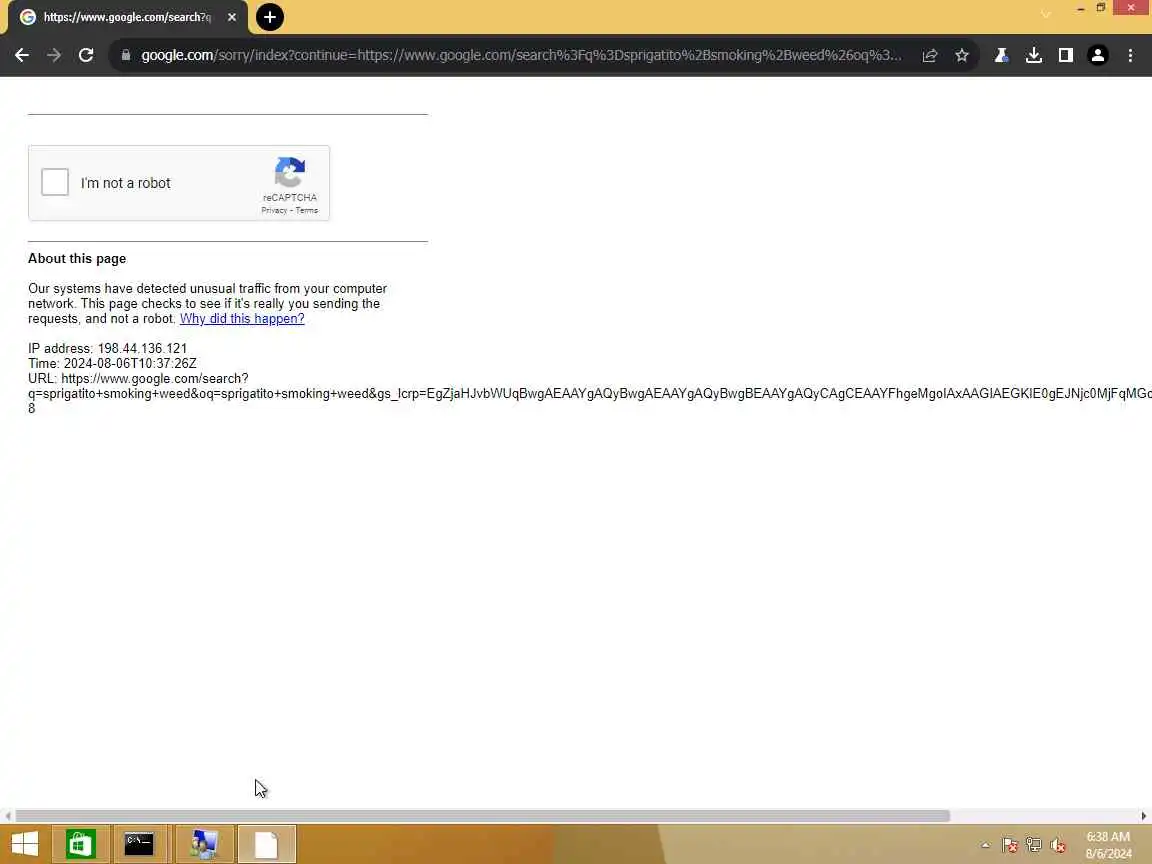Open the volume speaker tray icon
The height and width of the screenshot is (864, 1152).
coord(1058,845)
